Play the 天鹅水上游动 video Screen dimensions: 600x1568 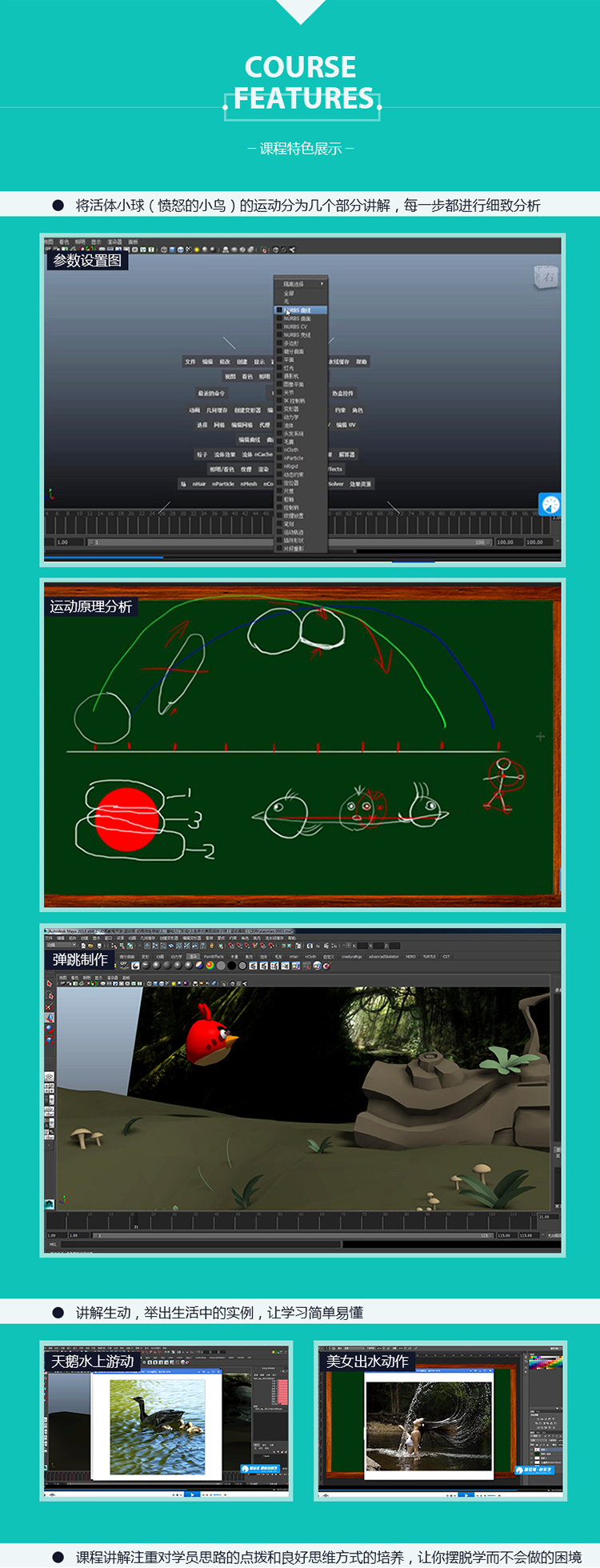point(192,1494)
